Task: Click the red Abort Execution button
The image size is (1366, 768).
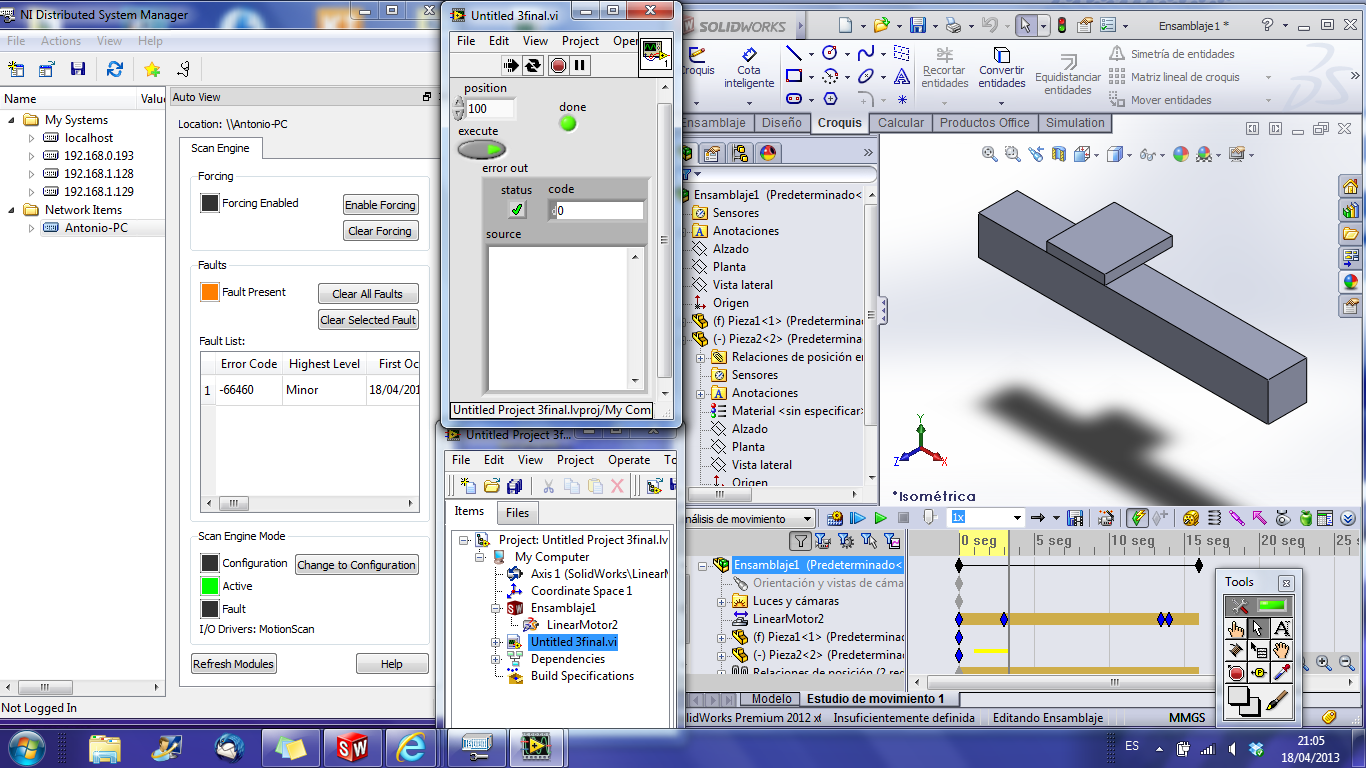Action: pyautogui.click(x=558, y=66)
